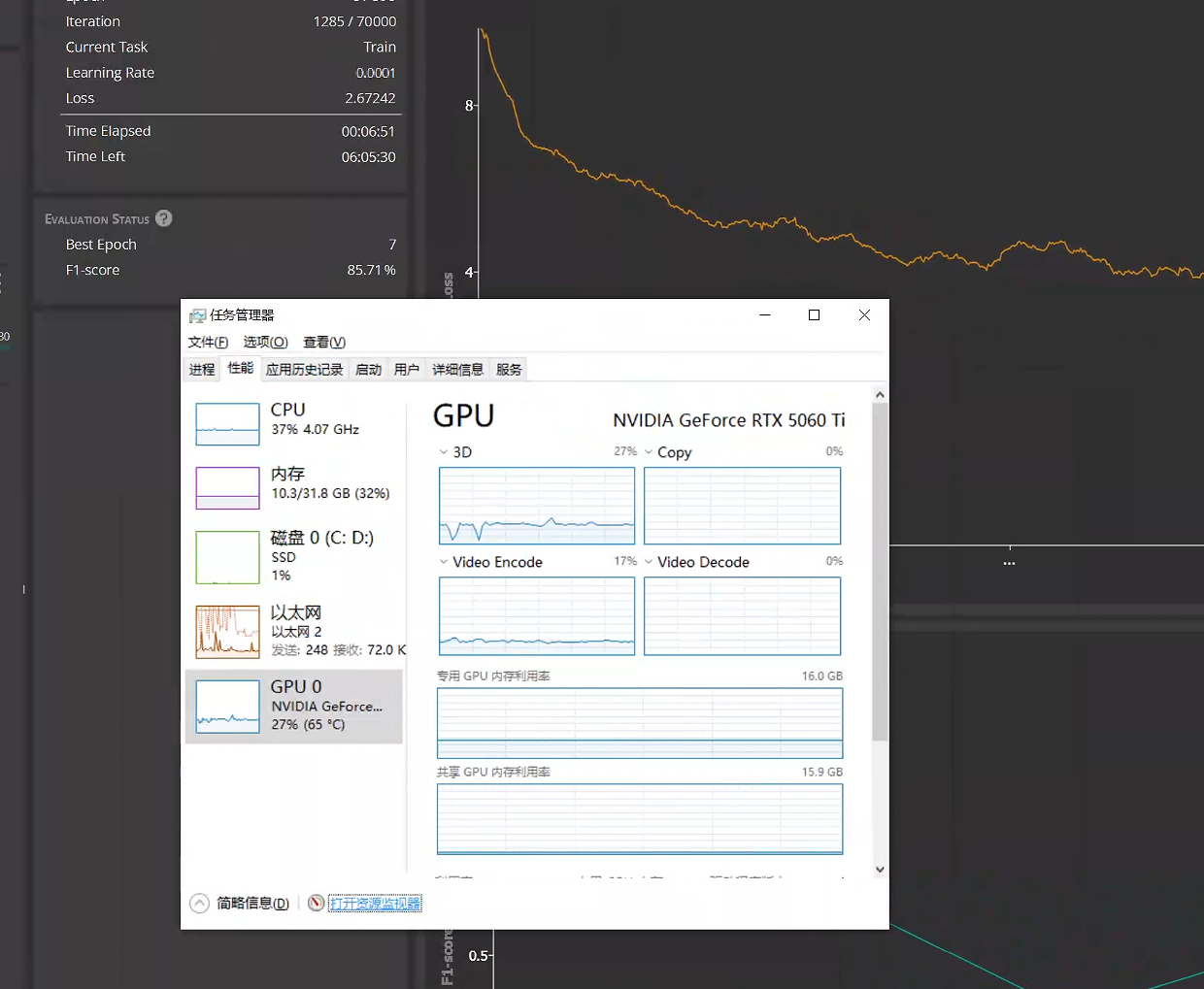Click the scrollbar down arrow in Task Manager

880,870
